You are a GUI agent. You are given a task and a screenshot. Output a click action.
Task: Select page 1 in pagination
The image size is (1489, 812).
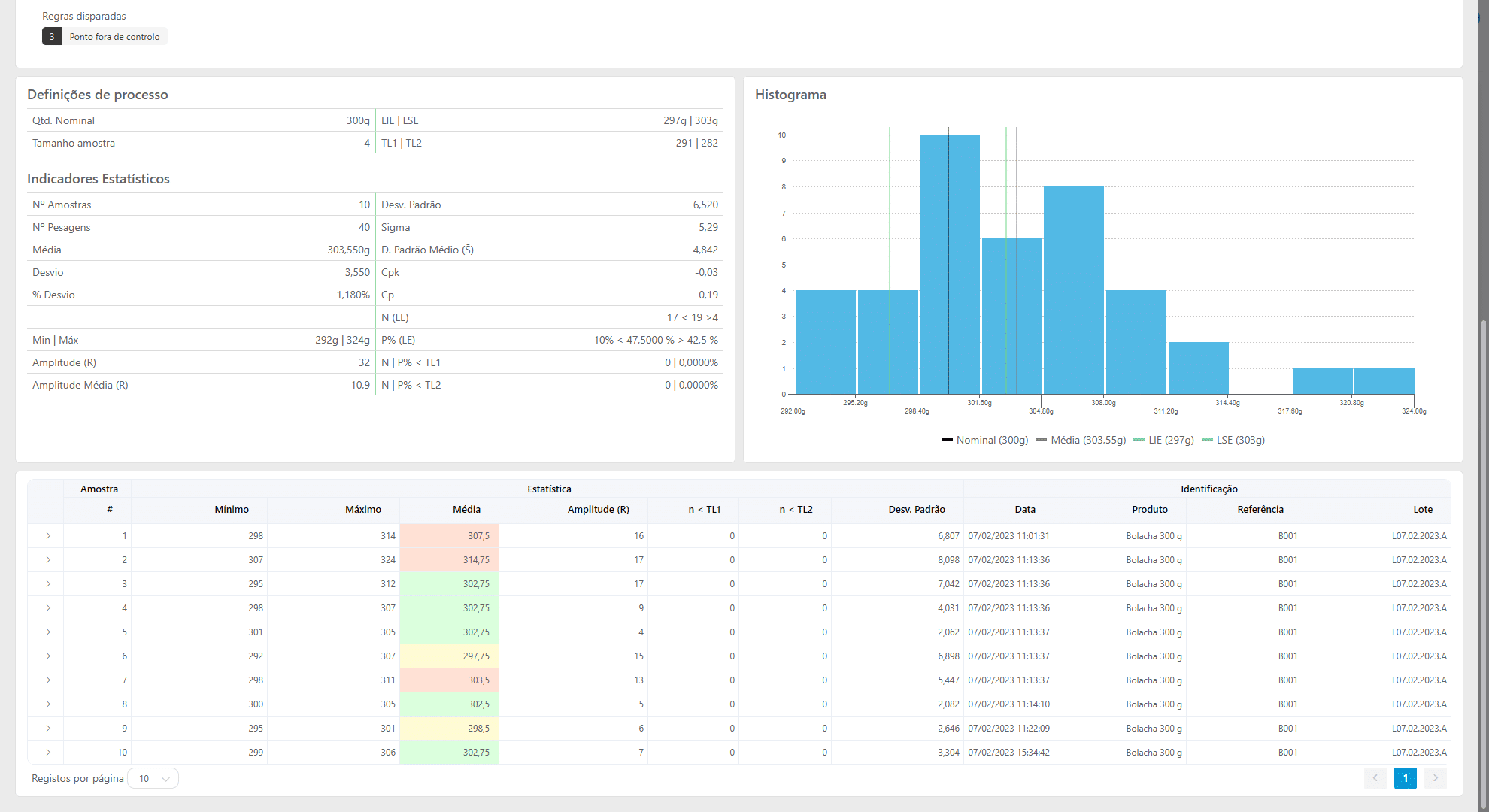coord(1405,778)
